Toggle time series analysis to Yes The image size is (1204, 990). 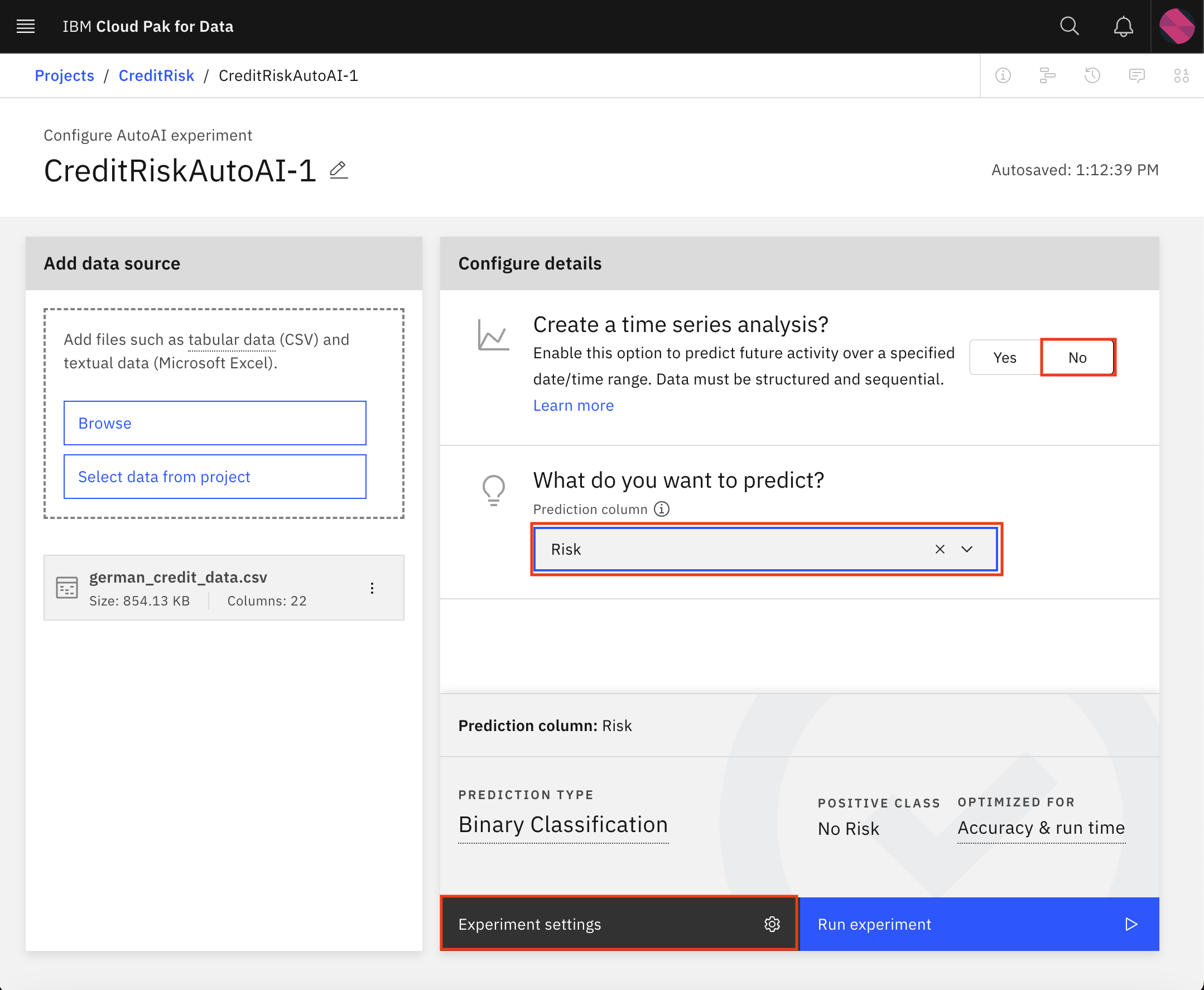[1004, 357]
